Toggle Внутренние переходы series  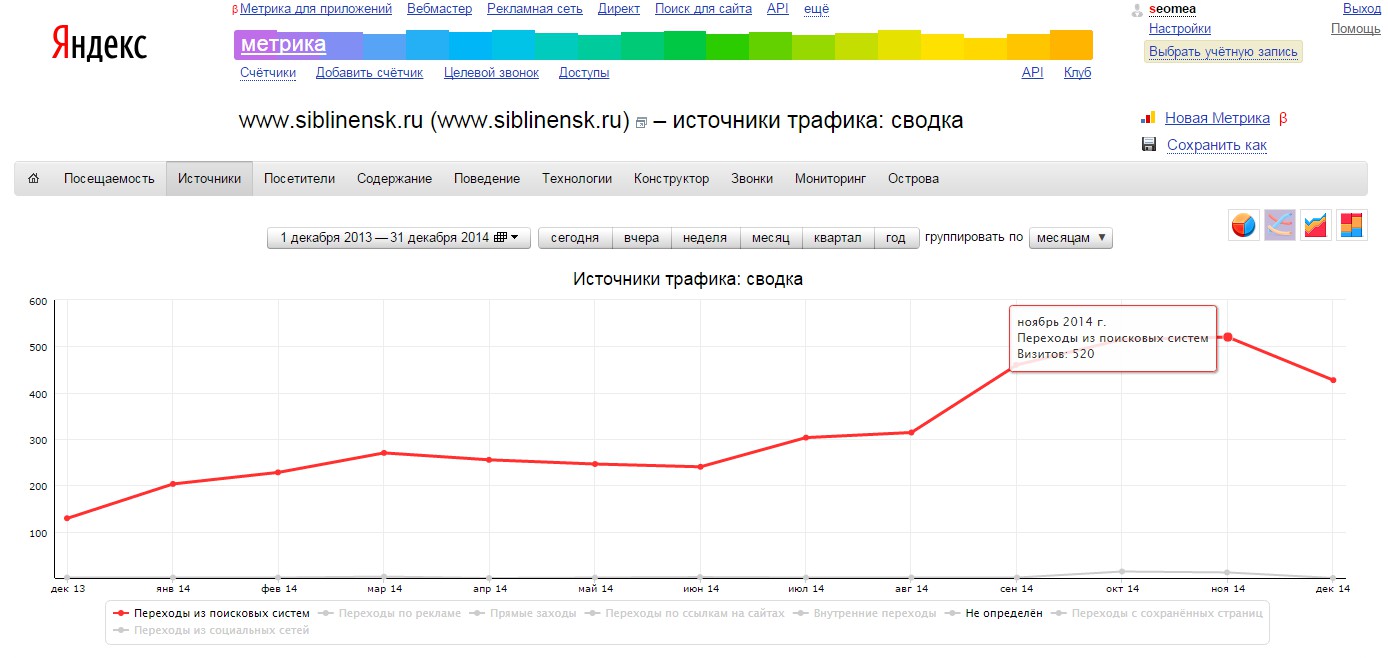coord(865,613)
